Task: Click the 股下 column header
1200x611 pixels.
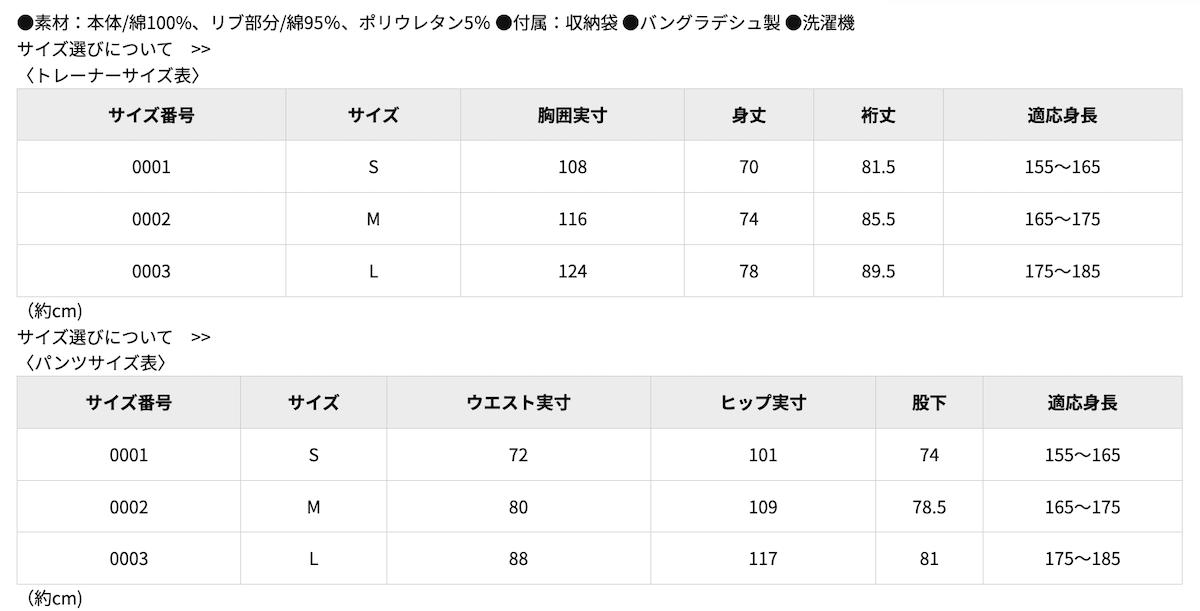Action: pos(929,403)
